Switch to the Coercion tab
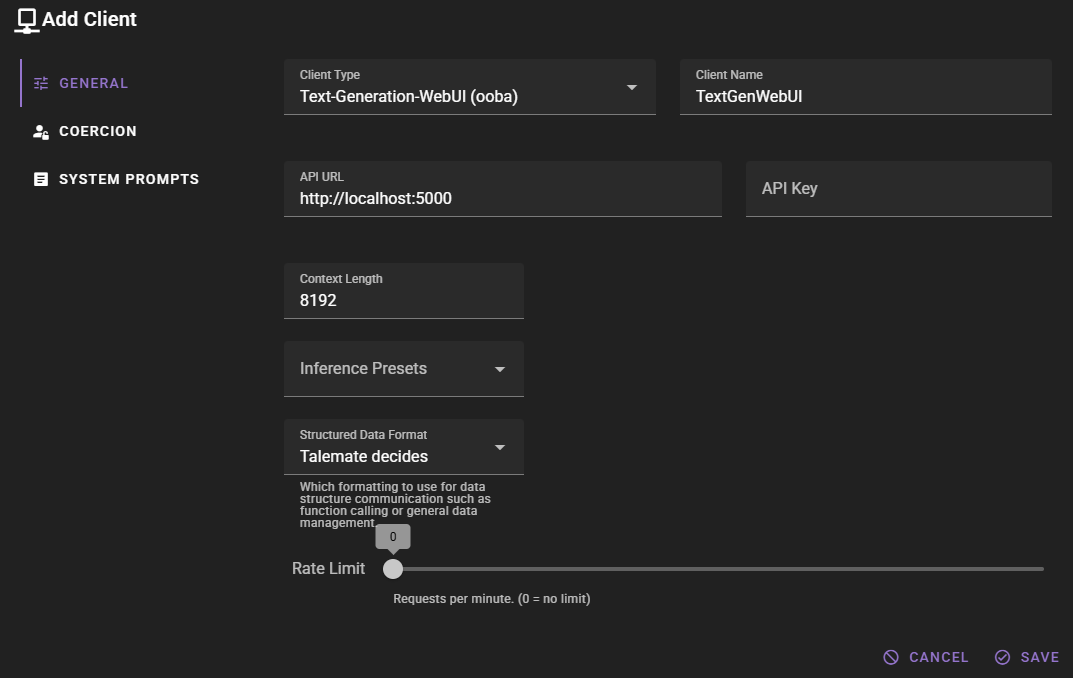The width and height of the screenshot is (1073, 678). point(85,131)
